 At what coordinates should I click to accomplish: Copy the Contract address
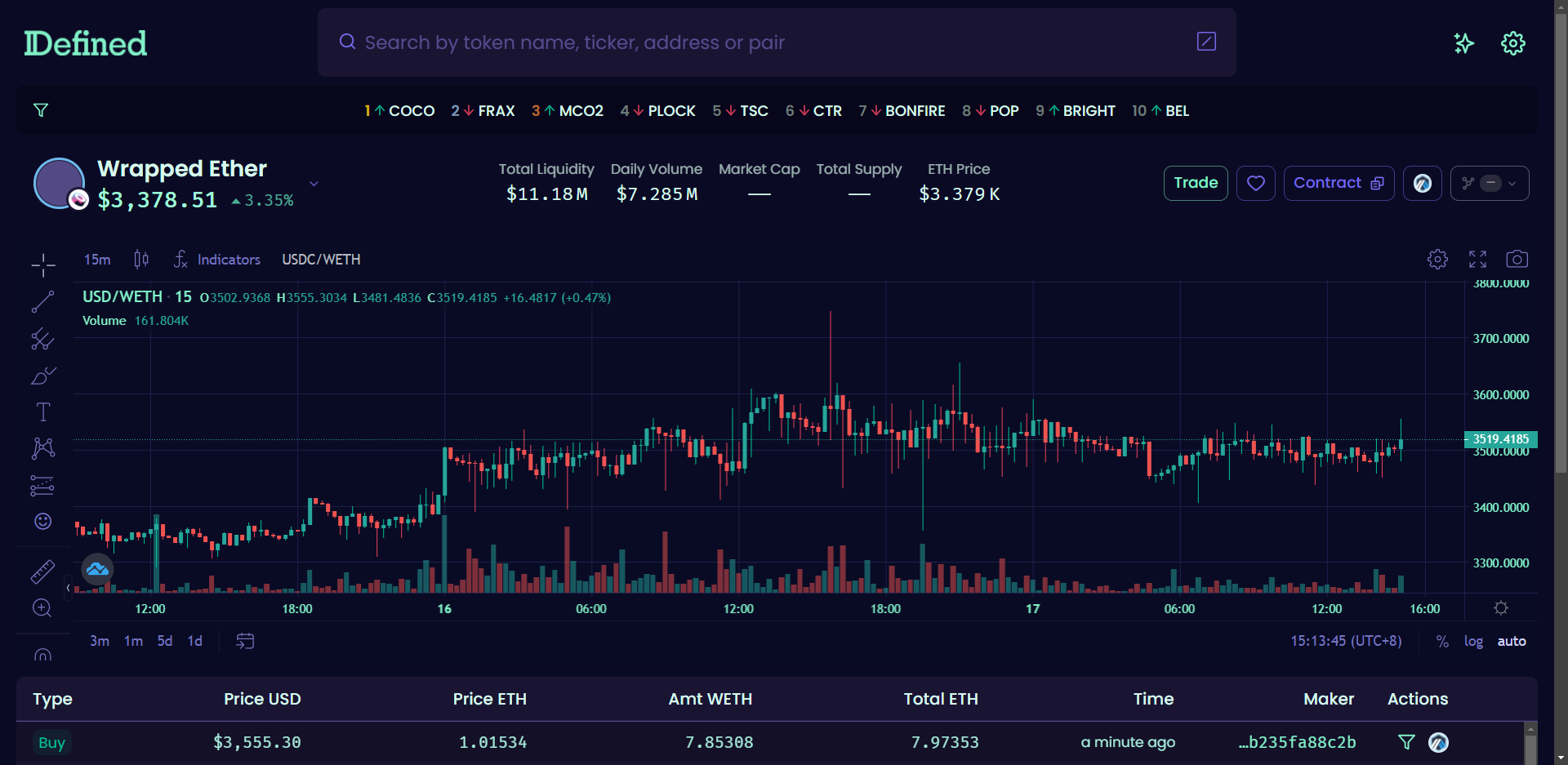point(1339,183)
